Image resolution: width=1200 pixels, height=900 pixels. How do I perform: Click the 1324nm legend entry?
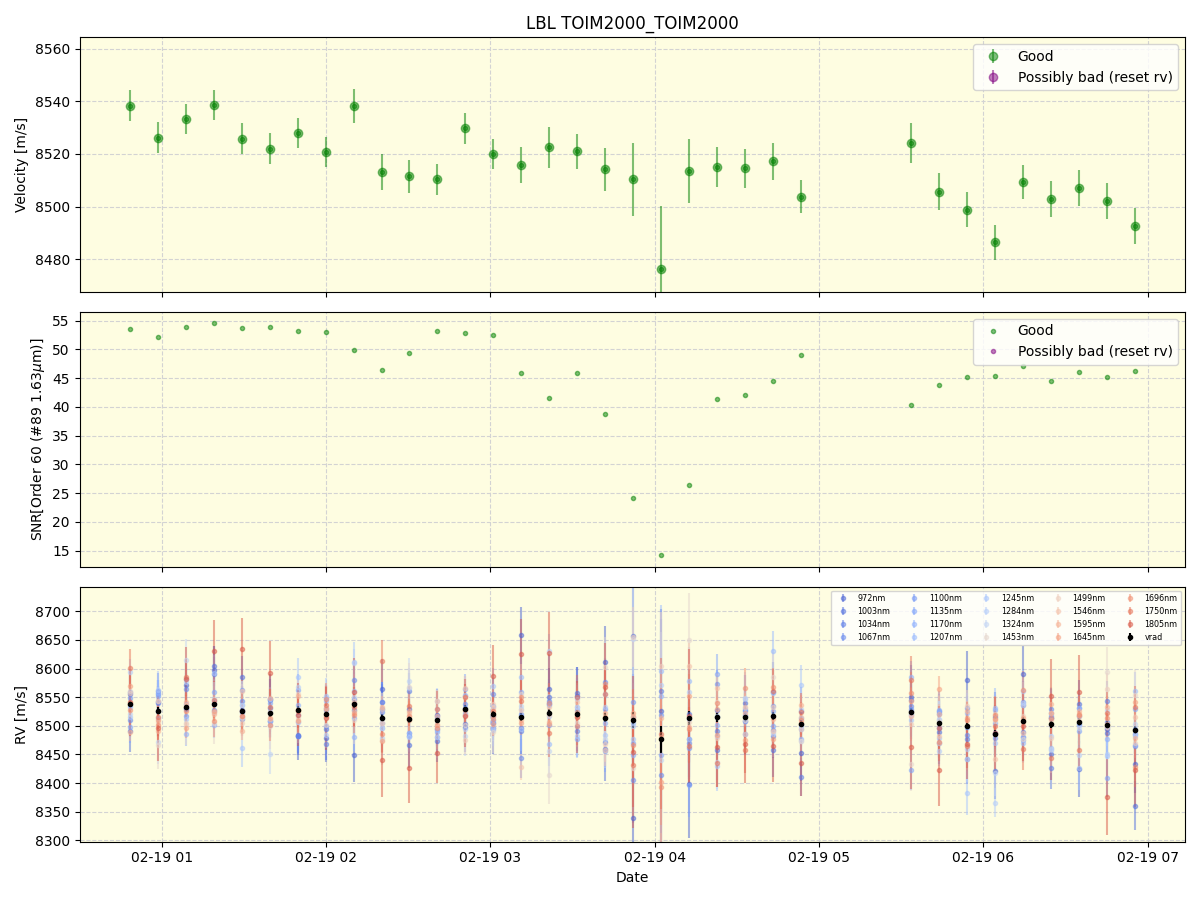1006,624
